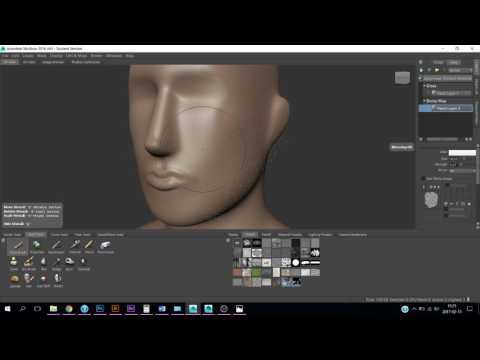Click the Layers panel horizontal scrollbar
Screen dimensions: 480x360
[x=442, y=139]
